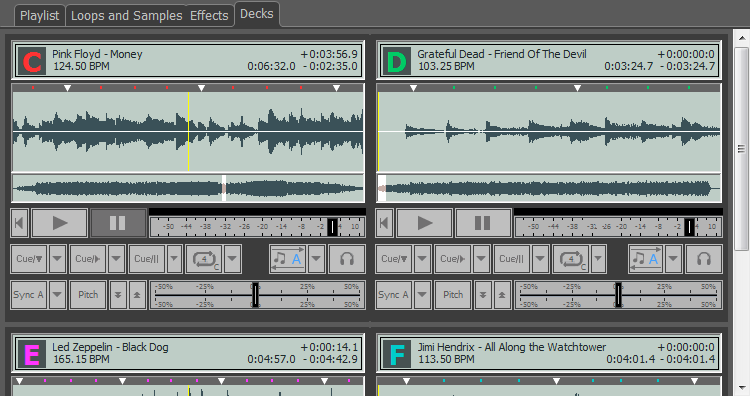750x396 pixels.
Task: Switch to the Playlist tab
Action: click(39, 15)
